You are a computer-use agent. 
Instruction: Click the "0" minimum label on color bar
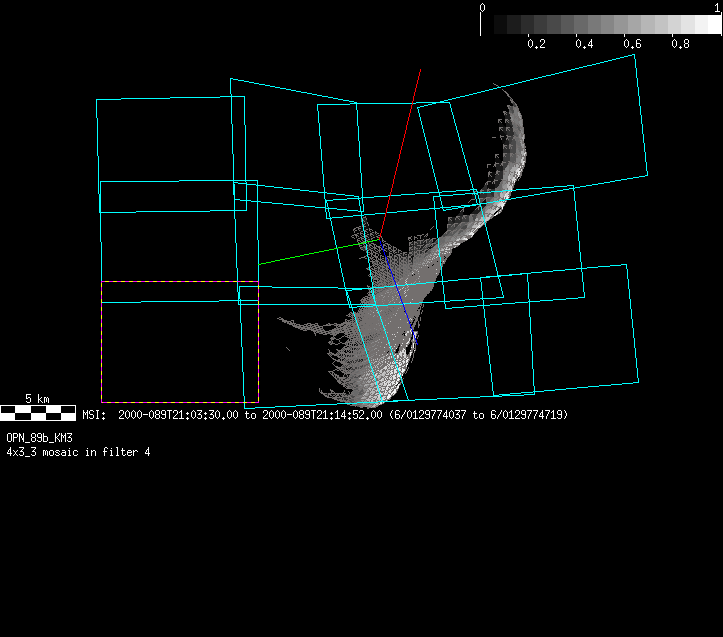(483, 7)
